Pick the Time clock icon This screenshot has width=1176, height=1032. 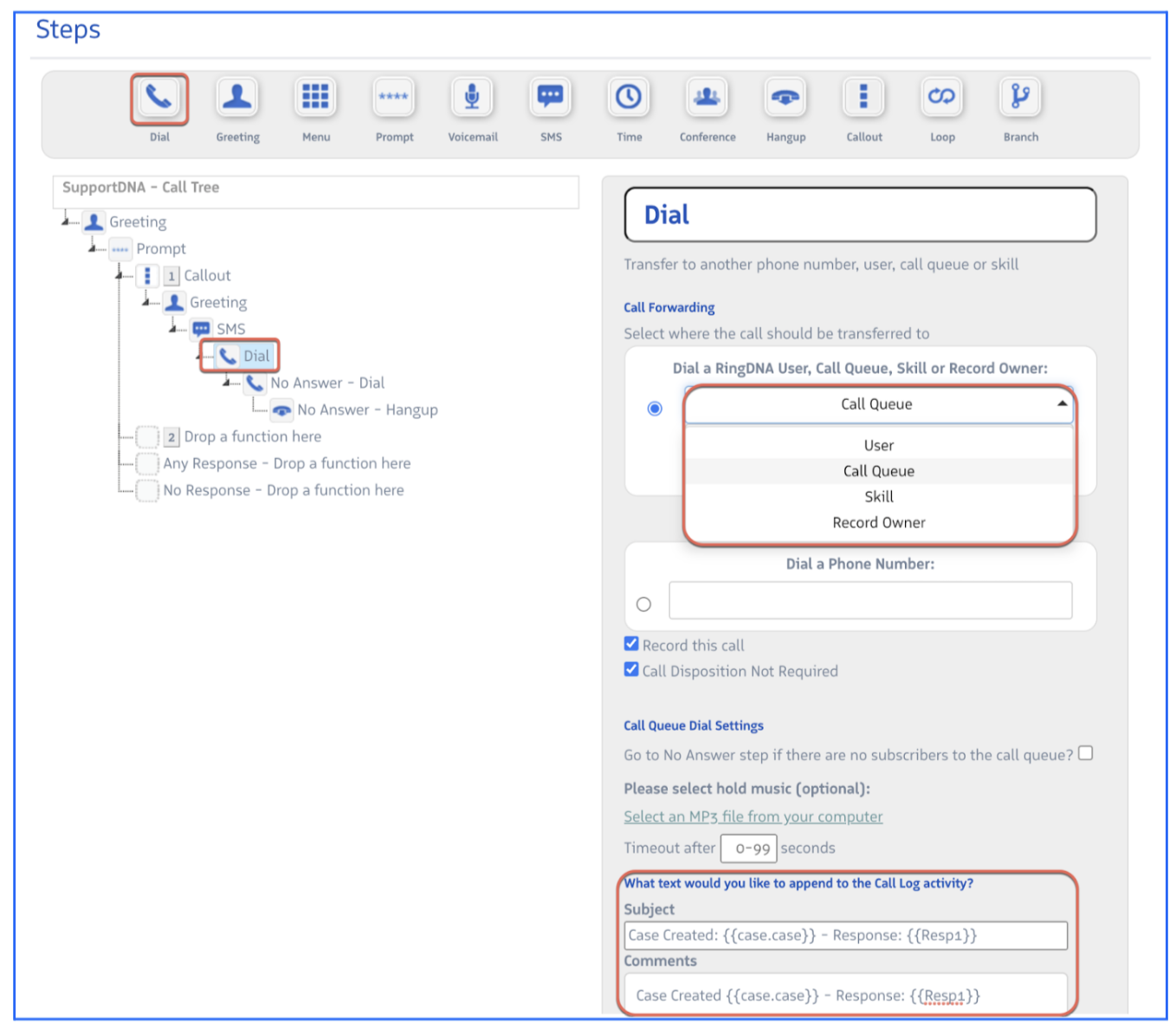tap(629, 98)
